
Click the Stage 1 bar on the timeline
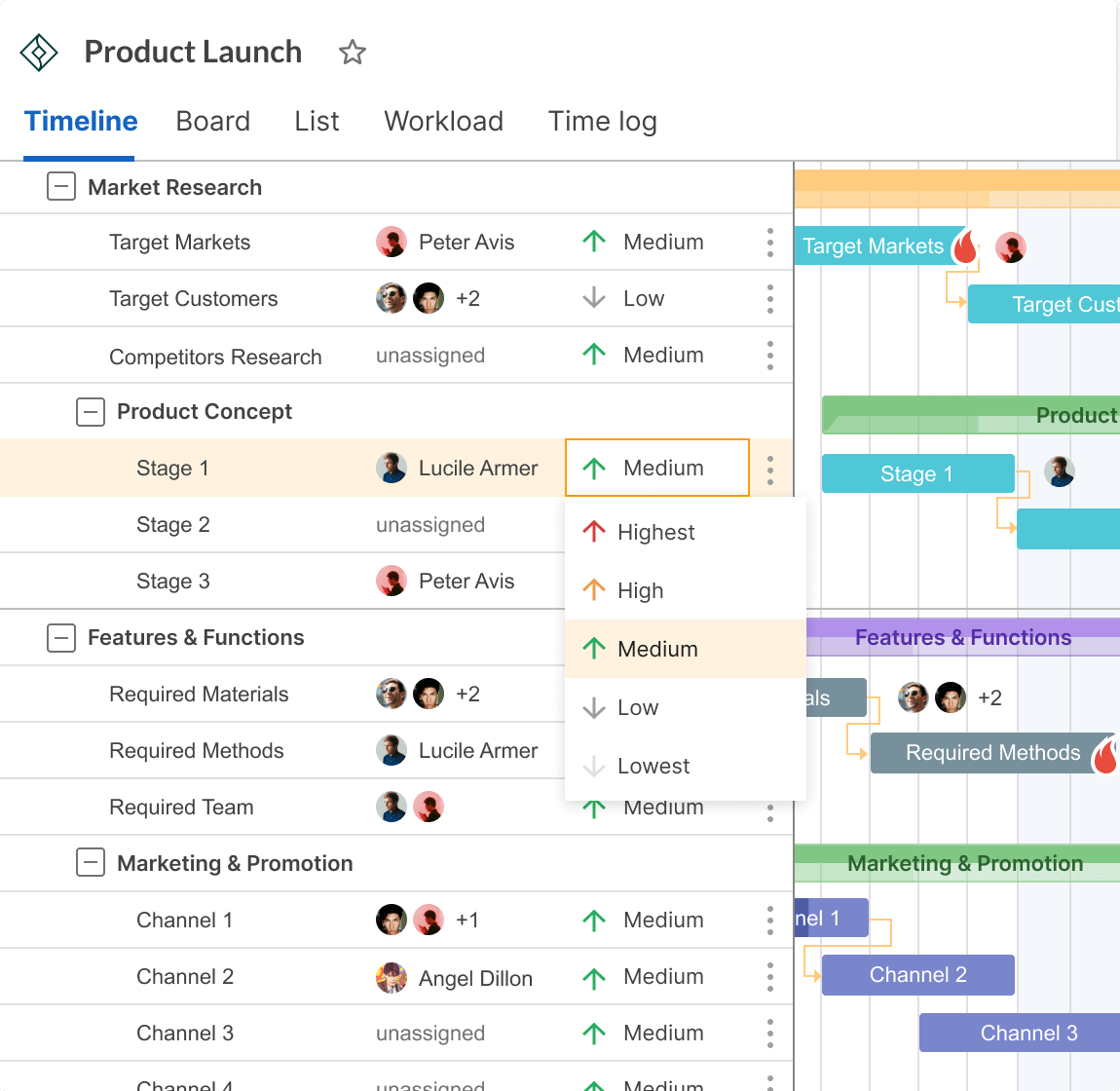click(x=916, y=473)
